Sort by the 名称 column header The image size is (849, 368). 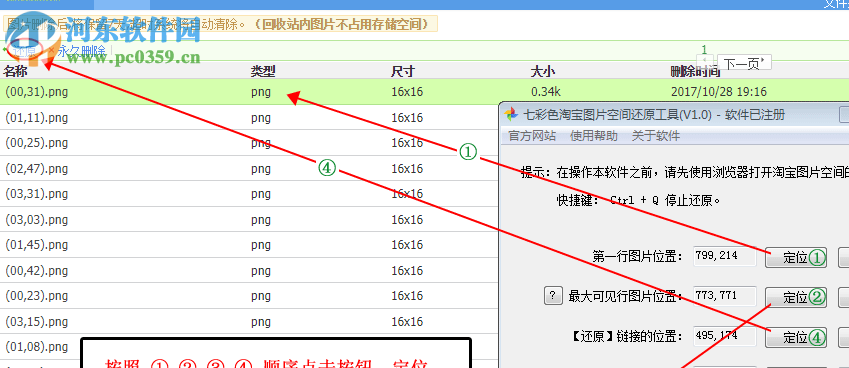[15, 71]
